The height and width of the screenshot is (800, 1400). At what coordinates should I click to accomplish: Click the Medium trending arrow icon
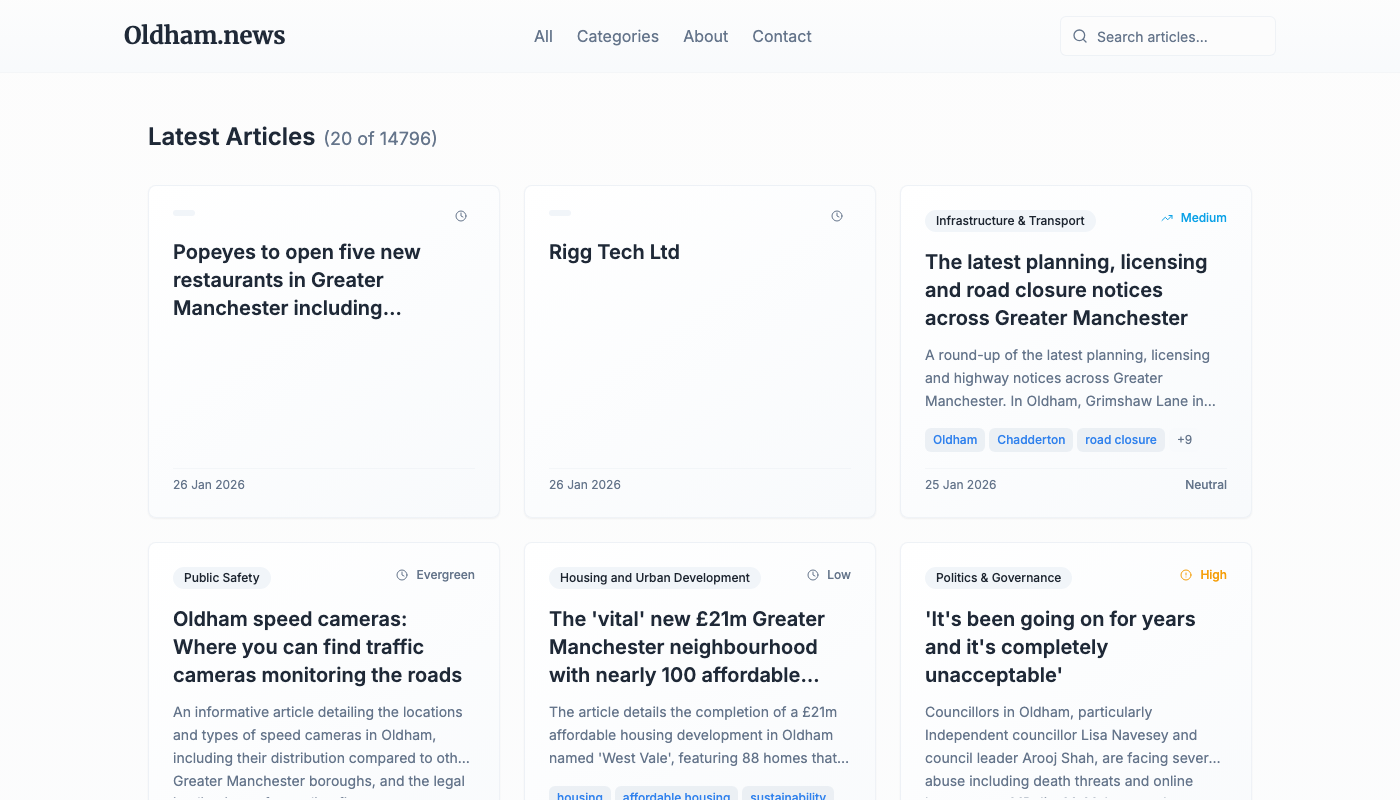[1167, 218]
